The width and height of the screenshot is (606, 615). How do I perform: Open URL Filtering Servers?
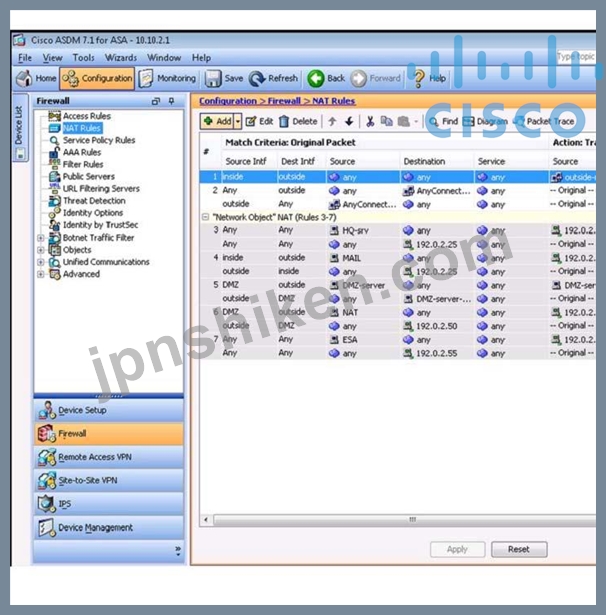[101, 189]
